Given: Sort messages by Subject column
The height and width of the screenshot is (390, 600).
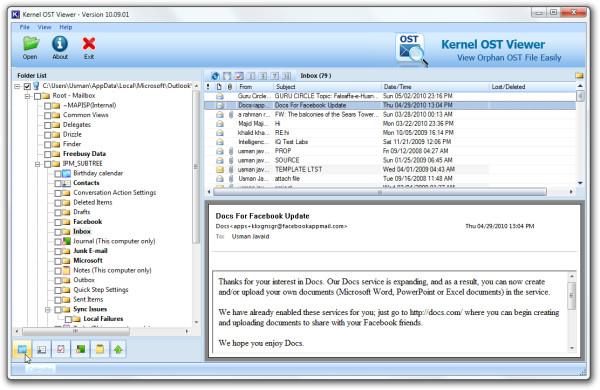Looking at the screenshot, I should [327, 87].
